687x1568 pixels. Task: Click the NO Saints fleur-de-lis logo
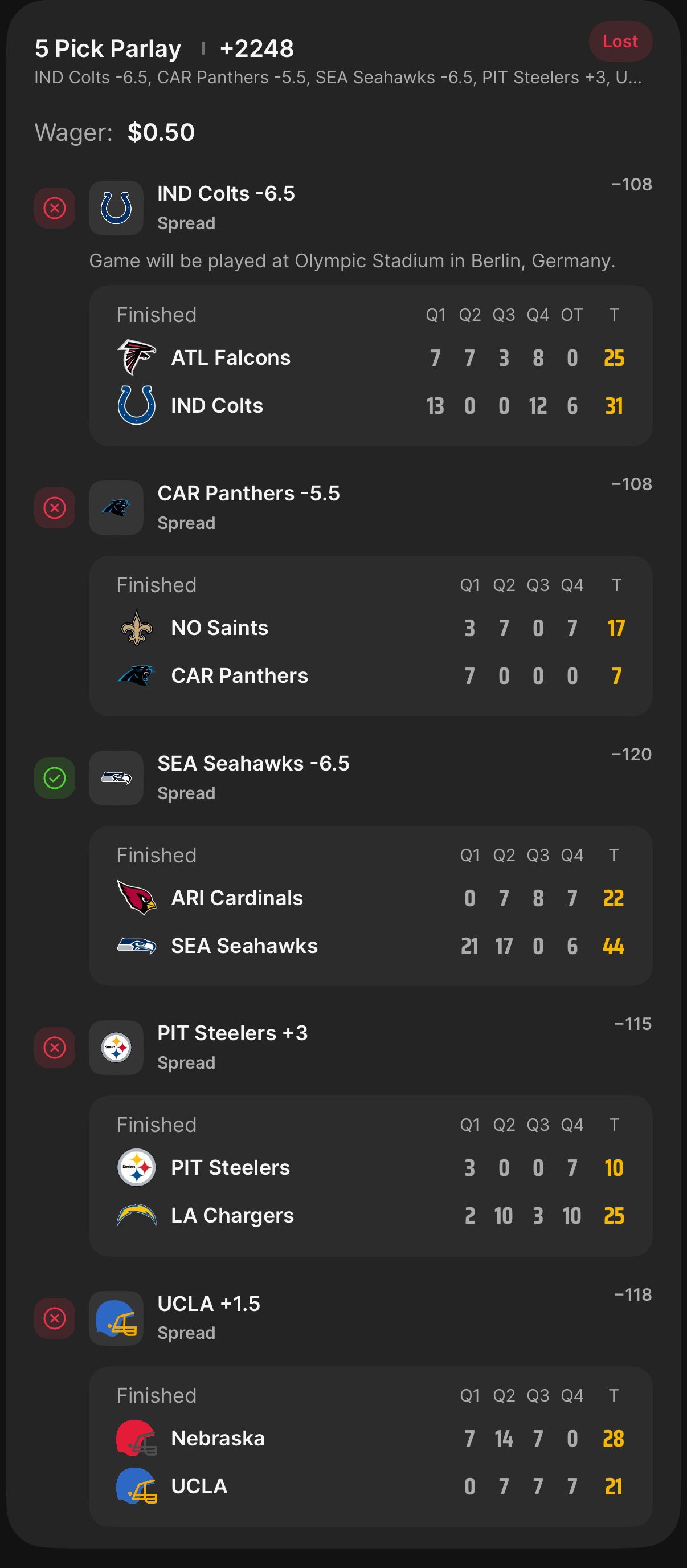(136, 628)
